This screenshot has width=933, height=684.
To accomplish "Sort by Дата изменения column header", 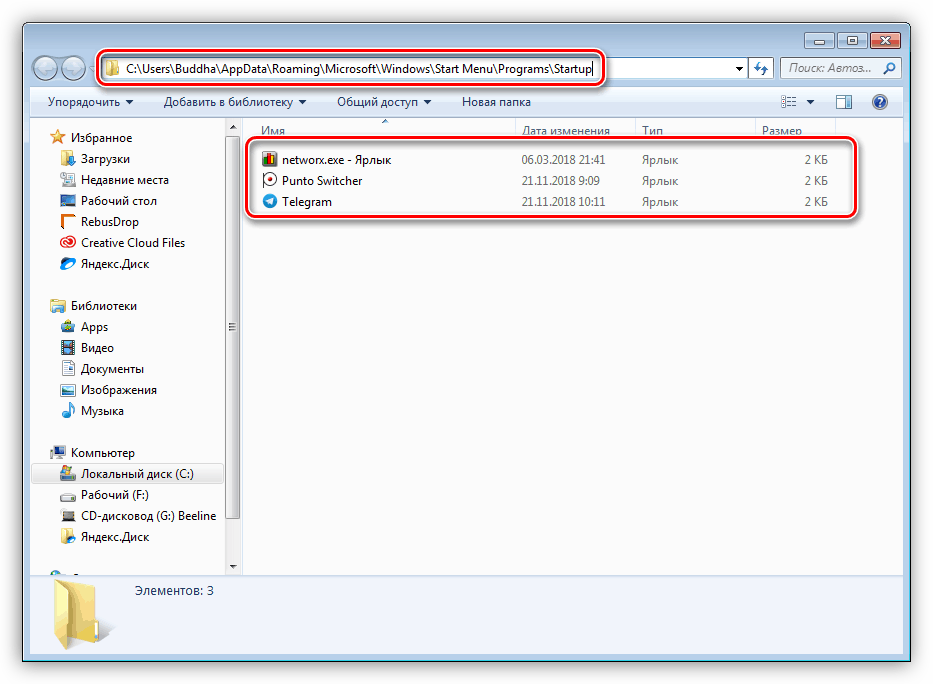I will coord(575,130).
